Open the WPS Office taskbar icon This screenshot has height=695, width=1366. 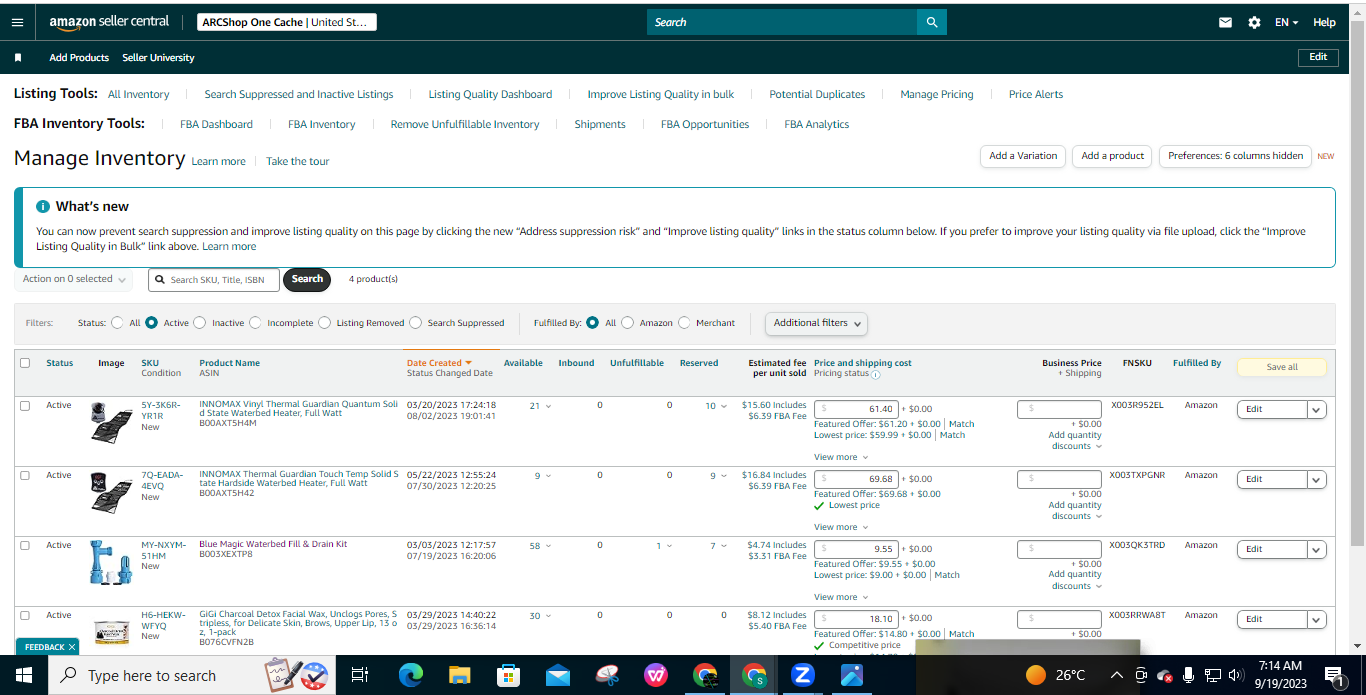(x=656, y=676)
